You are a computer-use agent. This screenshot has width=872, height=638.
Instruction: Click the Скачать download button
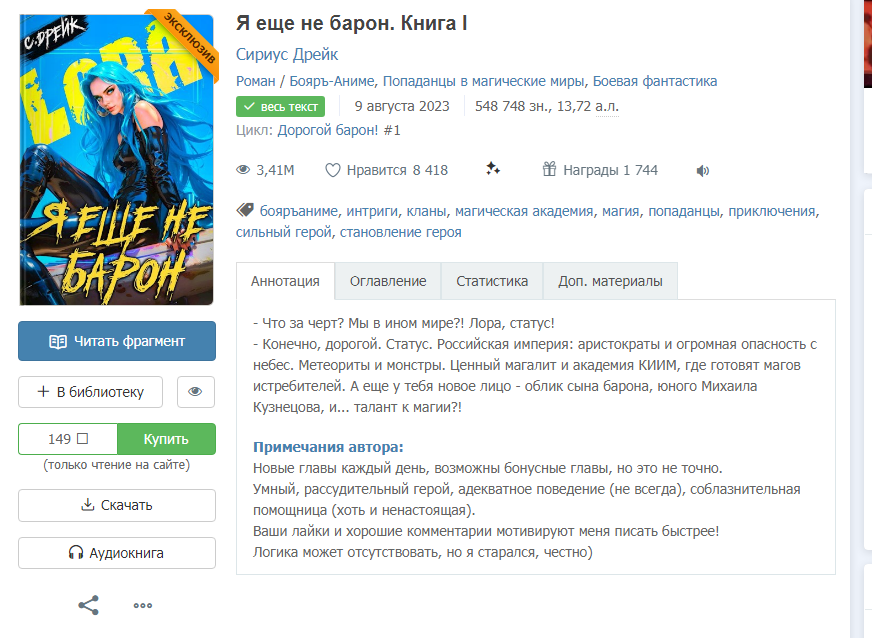(x=117, y=506)
